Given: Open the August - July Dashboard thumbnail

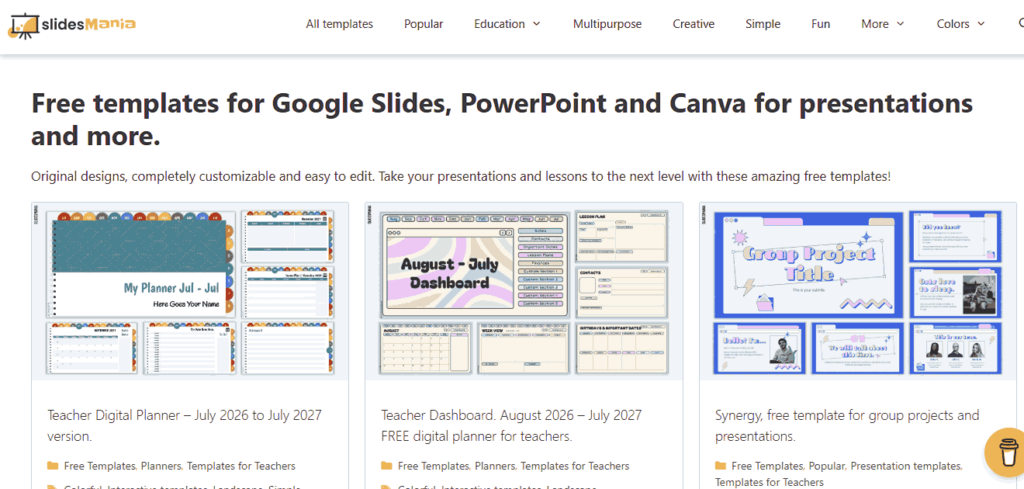Looking at the screenshot, I should (524, 291).
